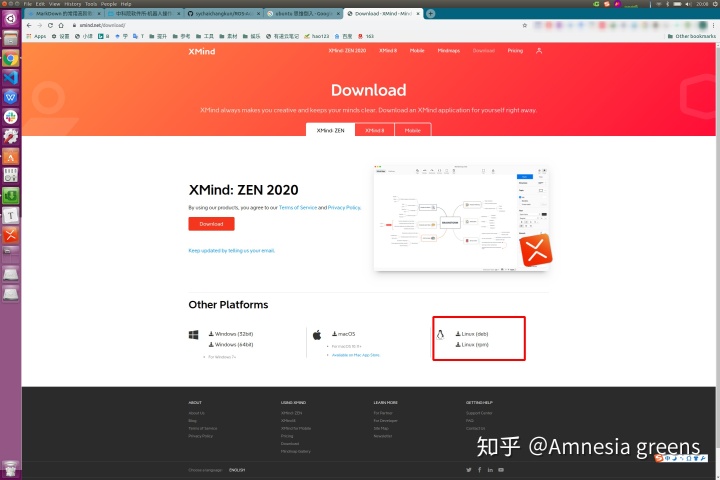Open the History menu
Image resolution: width=720 pixels, height=480 pixels.
click(73, 4)
